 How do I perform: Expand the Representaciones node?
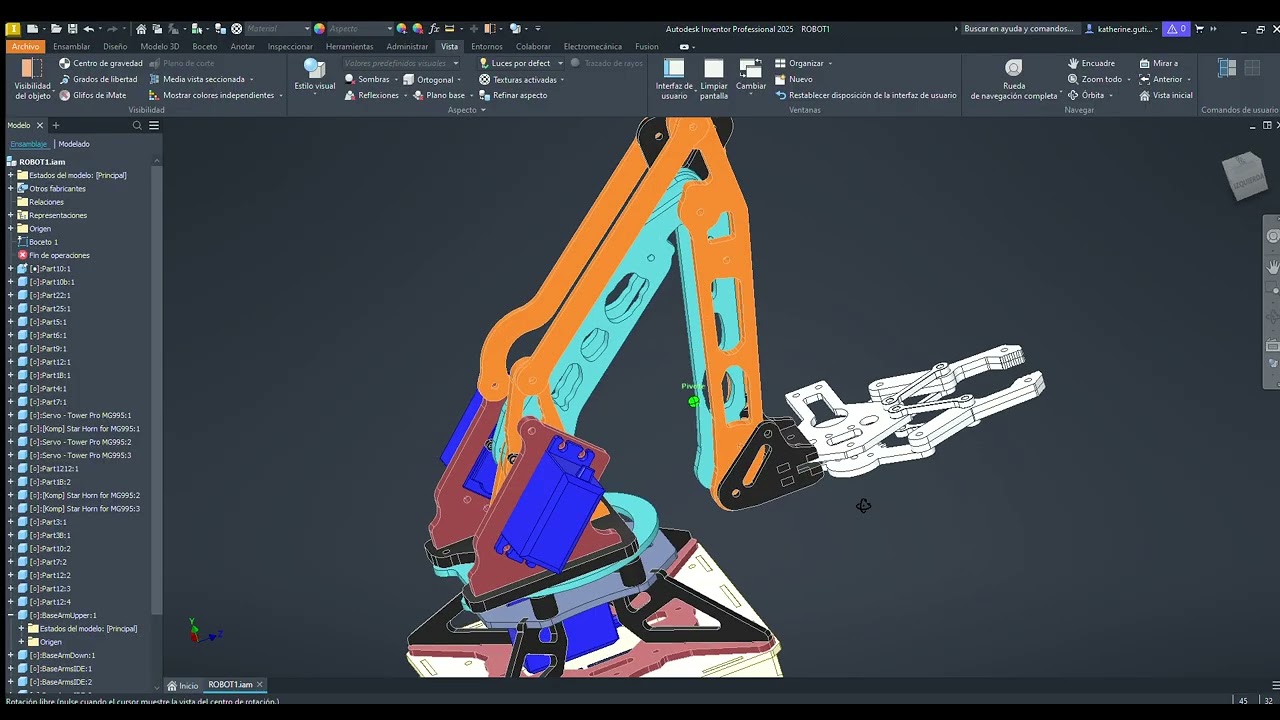[11, 215]
